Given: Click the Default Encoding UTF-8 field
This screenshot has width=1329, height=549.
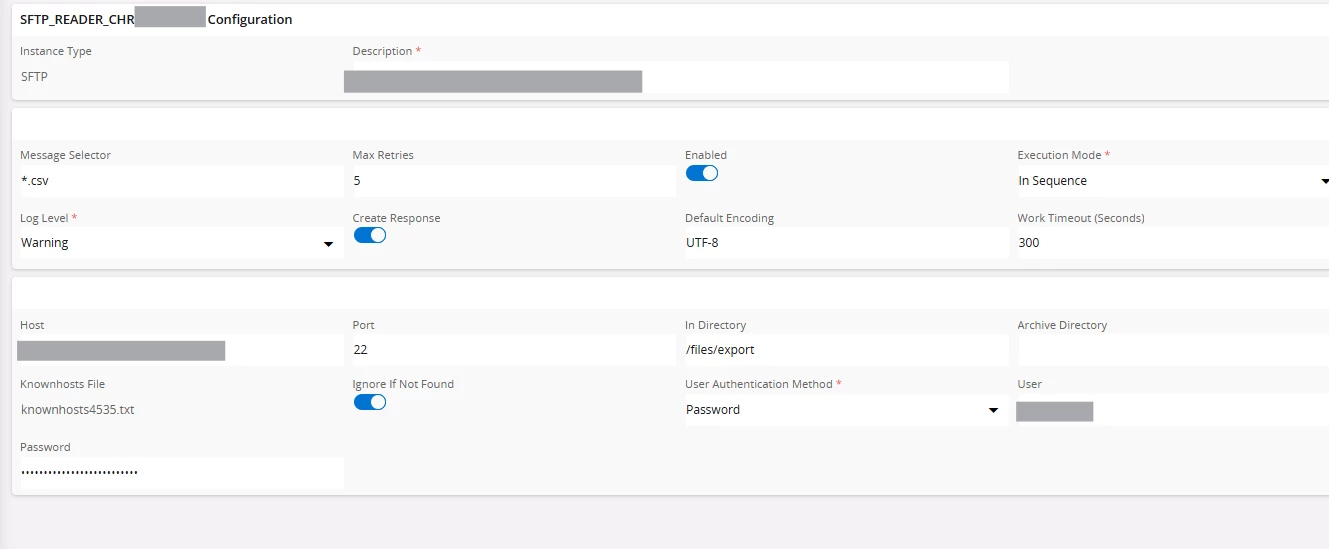Looking at the screenshot, I should (845, 243).
